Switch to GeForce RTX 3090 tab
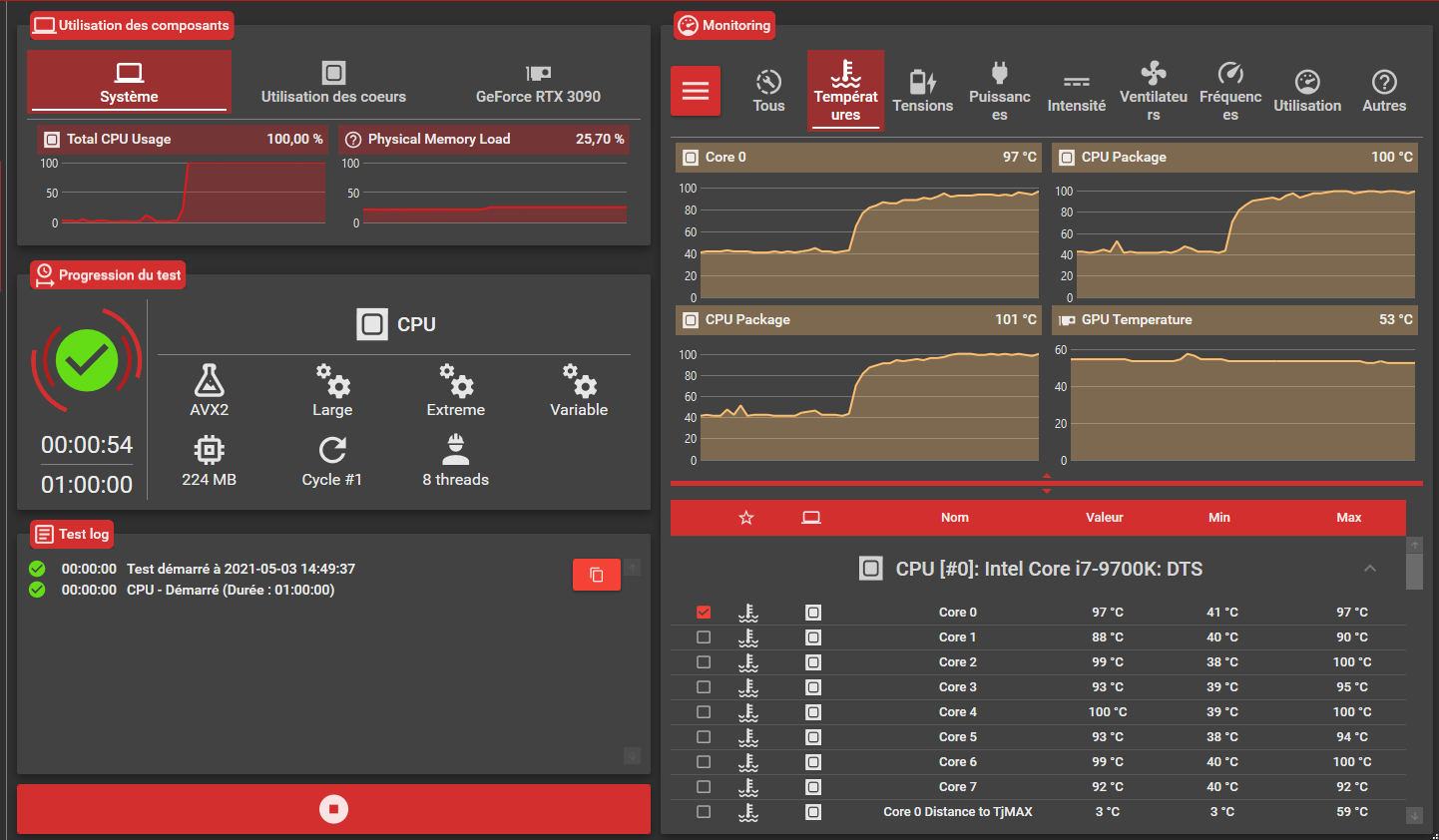1439x840 pixels. [538, 82]
